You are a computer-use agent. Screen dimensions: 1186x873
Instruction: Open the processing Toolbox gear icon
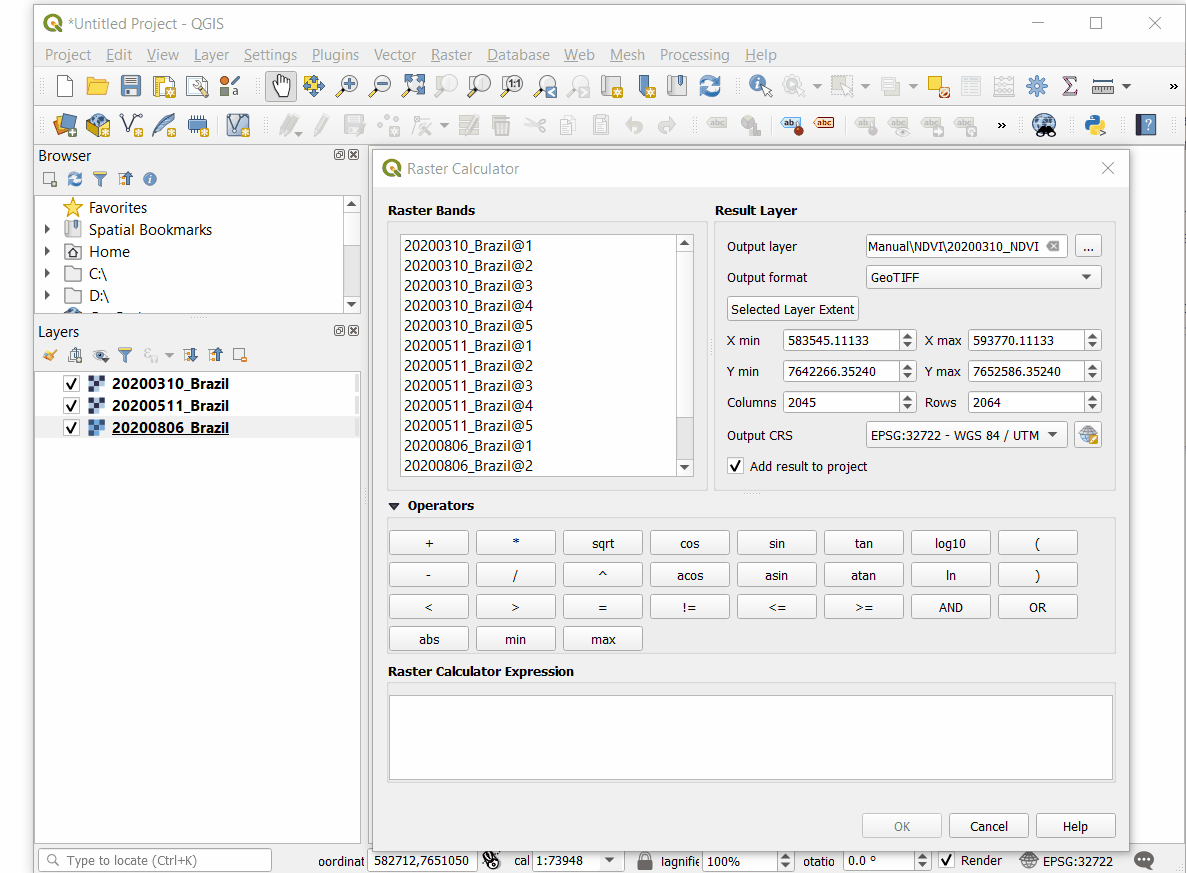[x=1037, y=86]
